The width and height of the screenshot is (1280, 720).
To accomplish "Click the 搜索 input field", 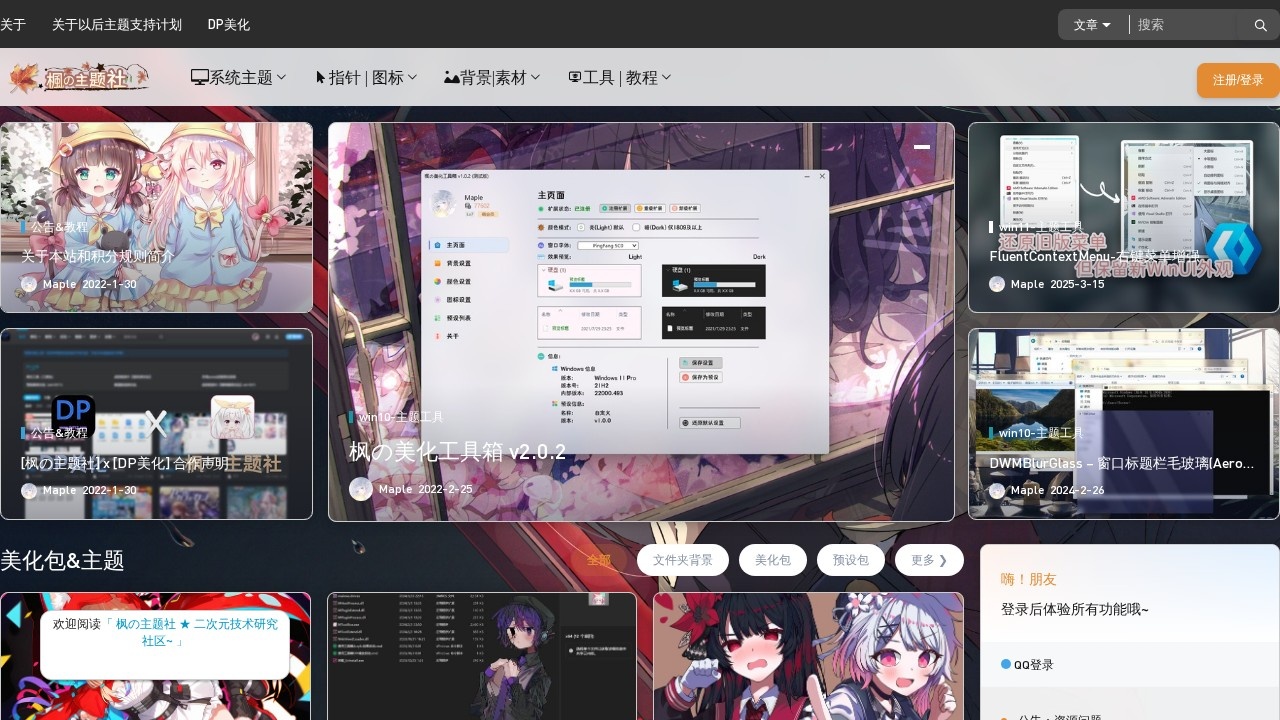I will 1185,25.
